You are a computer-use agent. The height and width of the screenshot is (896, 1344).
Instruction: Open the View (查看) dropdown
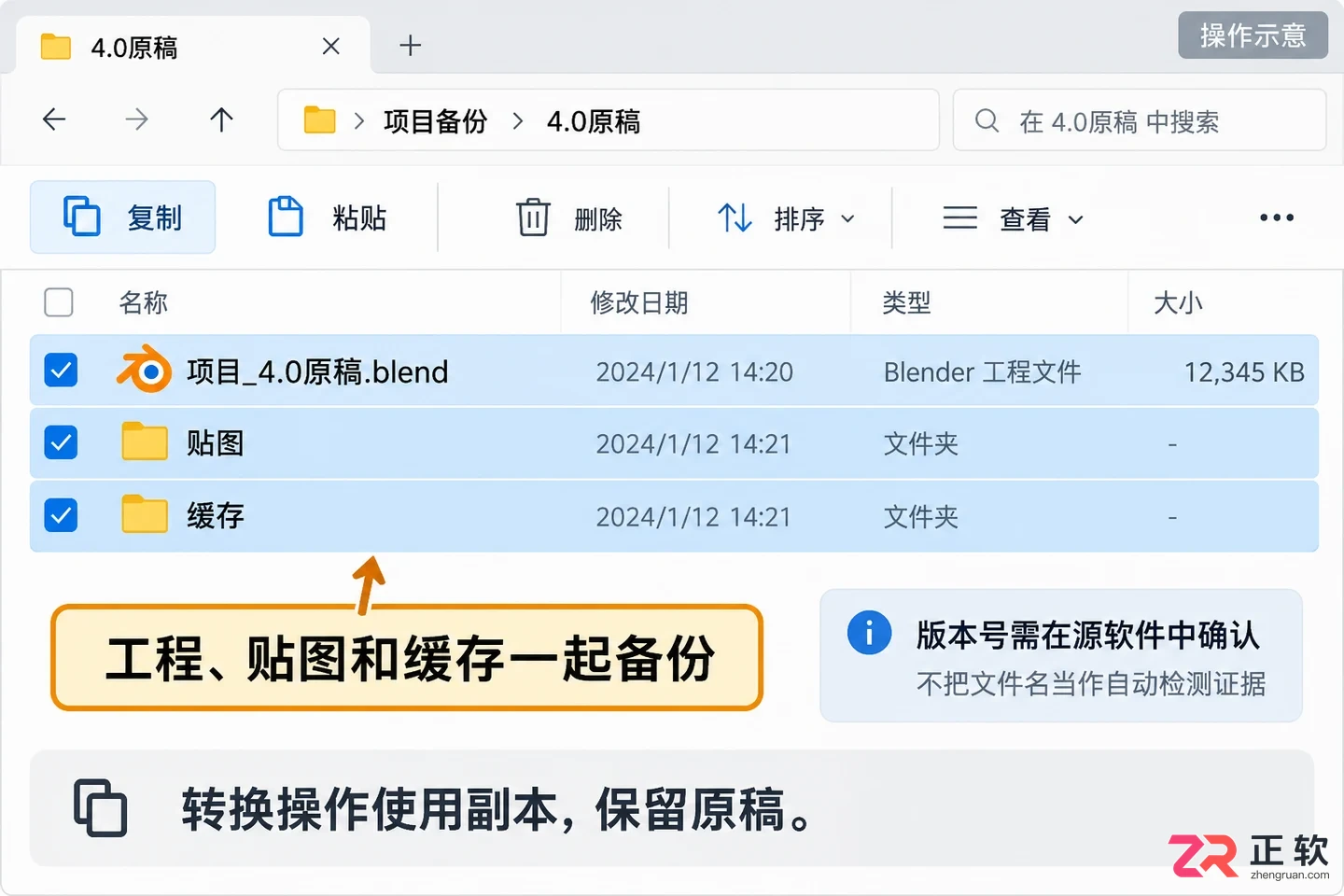pos(1014,218)
